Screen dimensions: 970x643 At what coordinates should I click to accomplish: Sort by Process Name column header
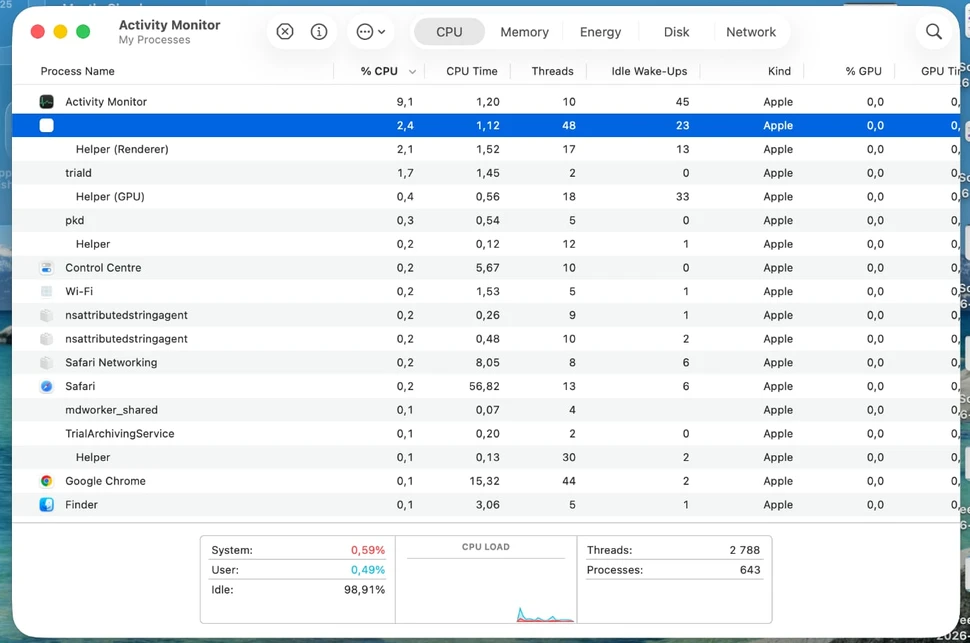click(x=77, y=71)
